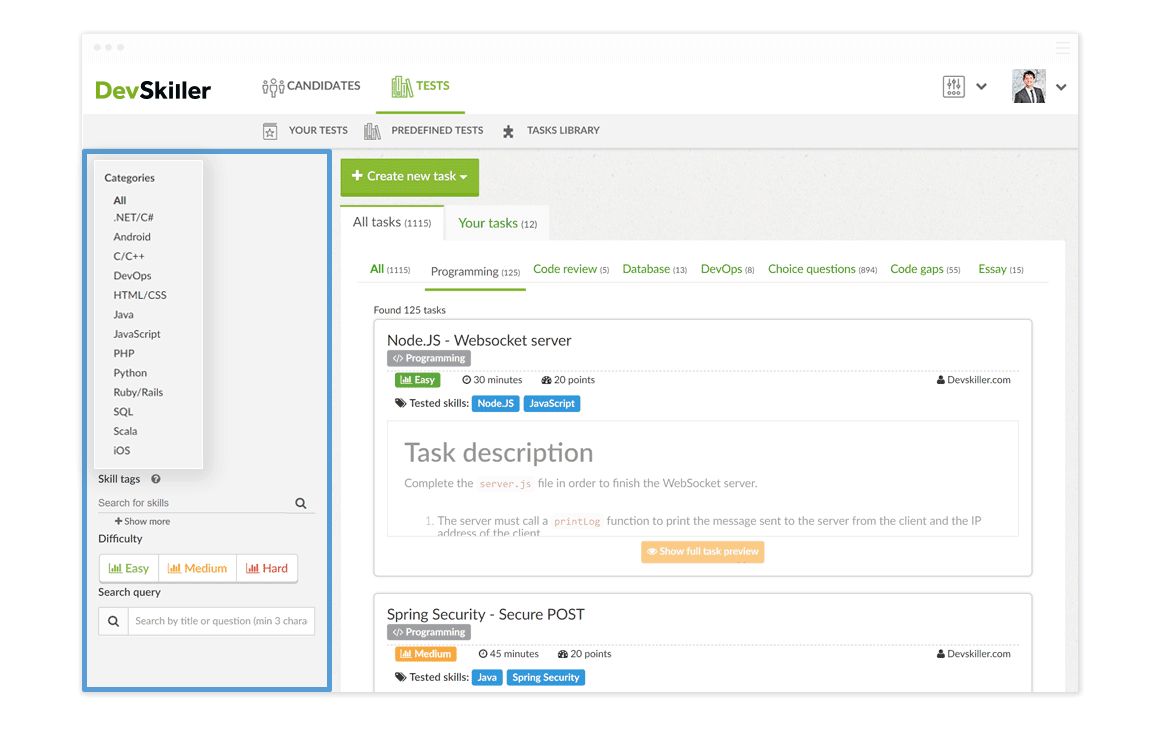The image size is (1163, 729).
Task: Click the skills search magnifier icon
Action: tap(299, 502)
